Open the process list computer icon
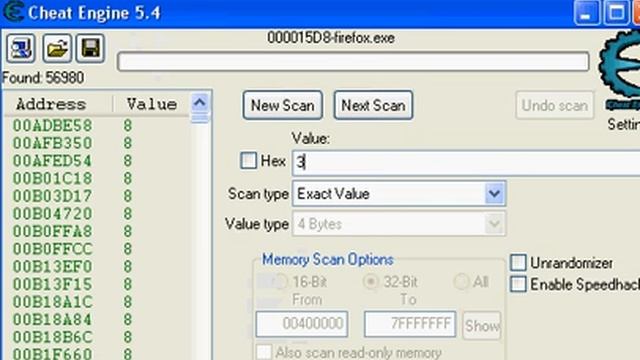The image size is (640, 360). coord(20,48)
